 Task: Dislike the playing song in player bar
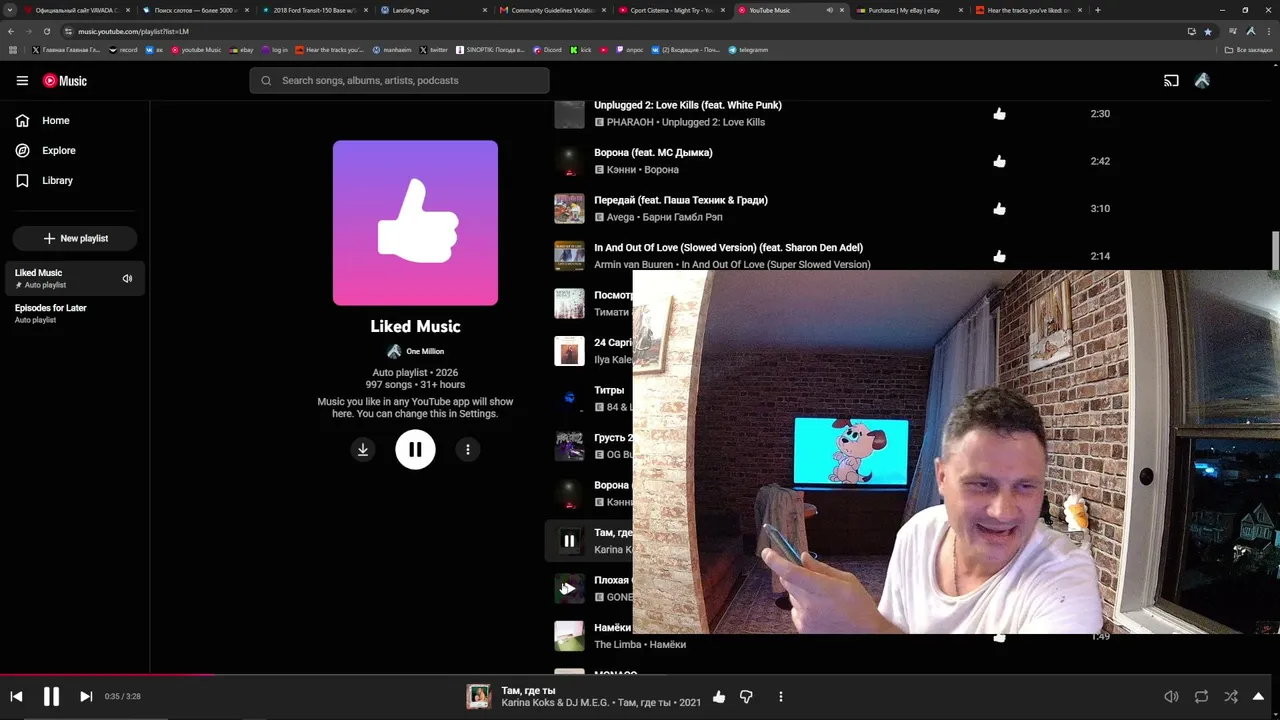coord(746,697)
